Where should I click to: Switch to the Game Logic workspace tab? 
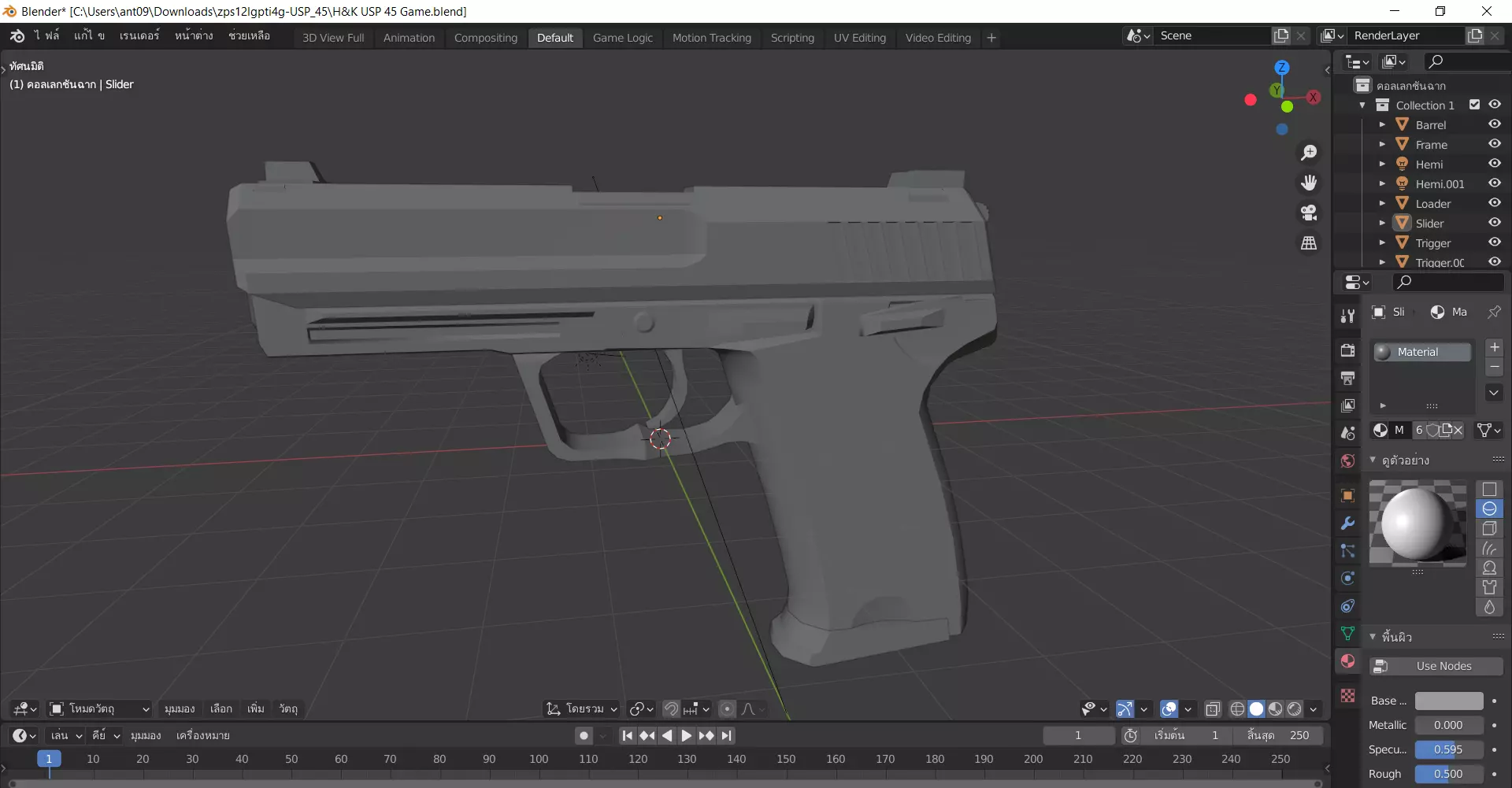pos(623,38)
